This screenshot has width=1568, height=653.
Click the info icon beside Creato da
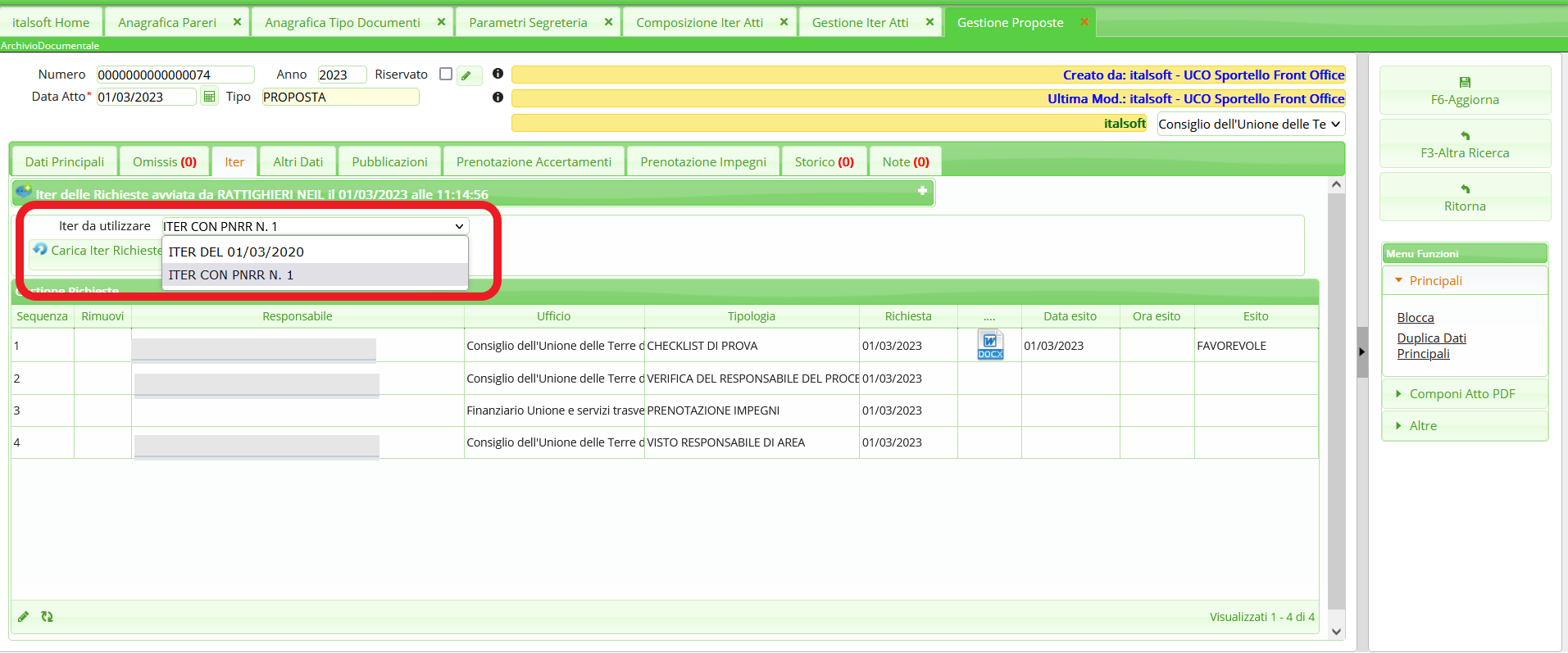pyautogui.click(x=498, y=74)
